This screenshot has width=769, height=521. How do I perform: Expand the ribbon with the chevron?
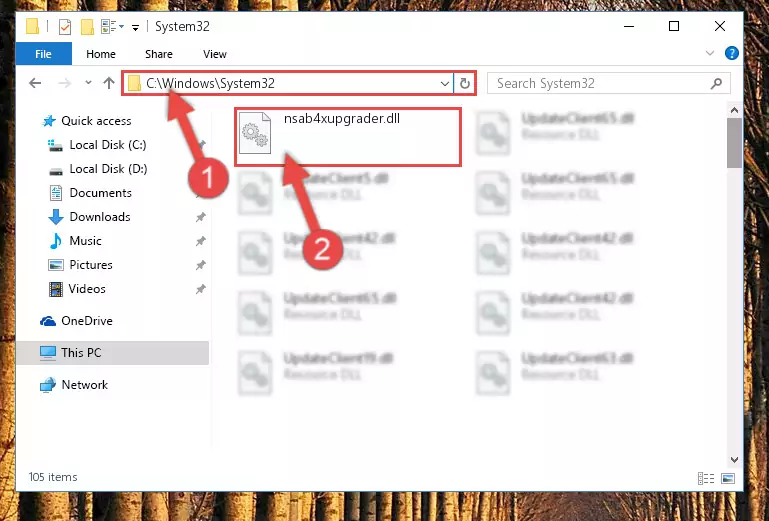710,53
